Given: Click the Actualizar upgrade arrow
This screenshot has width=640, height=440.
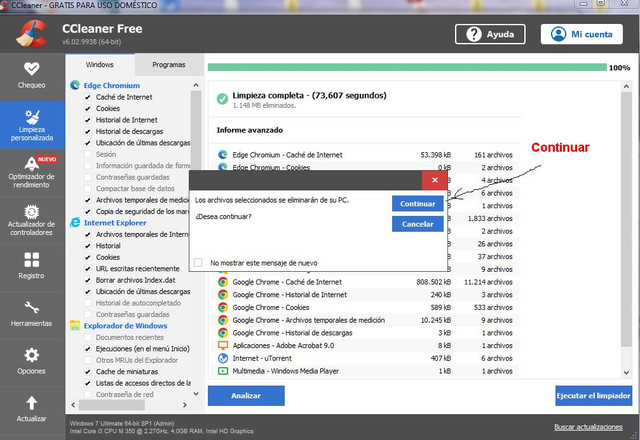Looking at the screenshot, I should pyautogui.click(x=31, y=409).
